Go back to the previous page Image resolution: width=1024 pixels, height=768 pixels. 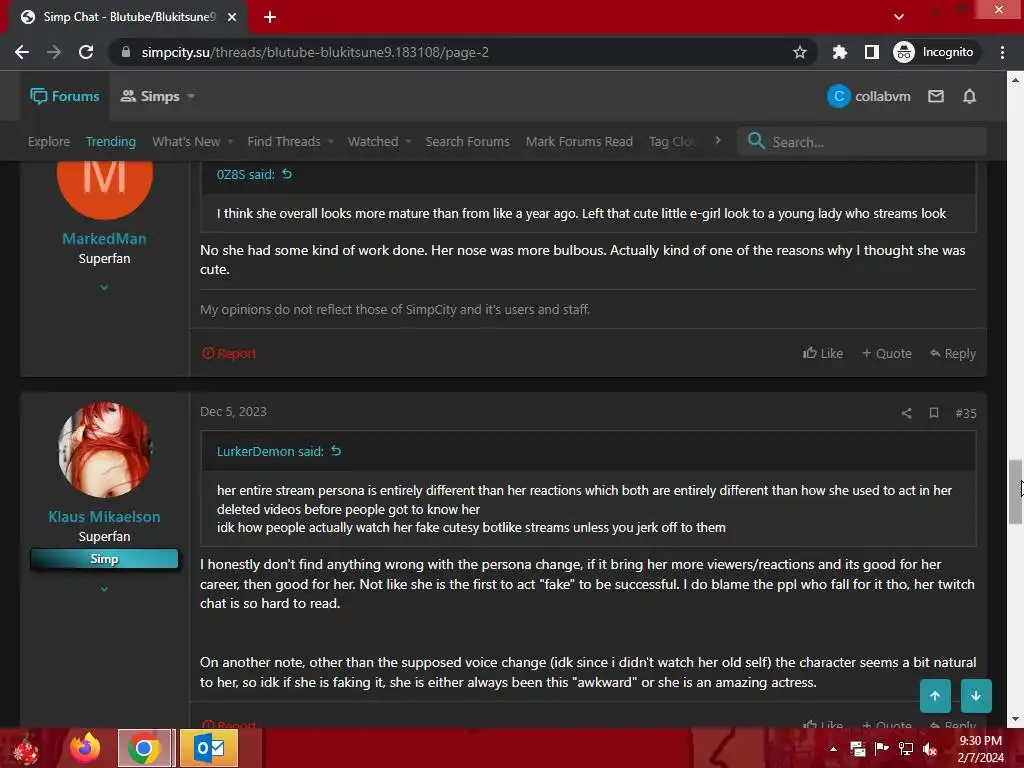[x=22, y=52]
